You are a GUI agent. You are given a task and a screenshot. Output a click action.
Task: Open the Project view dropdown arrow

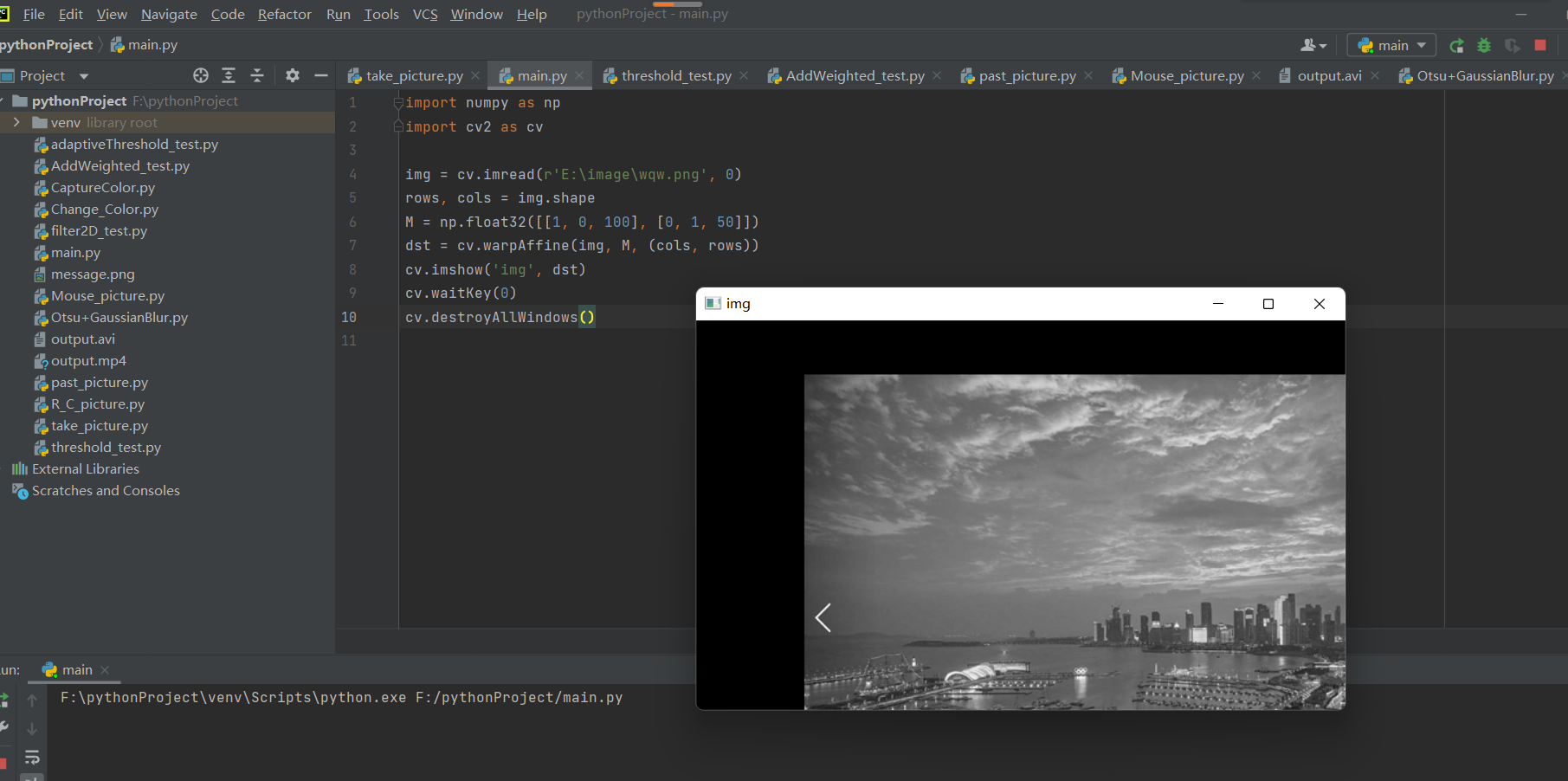coord(84,76)
